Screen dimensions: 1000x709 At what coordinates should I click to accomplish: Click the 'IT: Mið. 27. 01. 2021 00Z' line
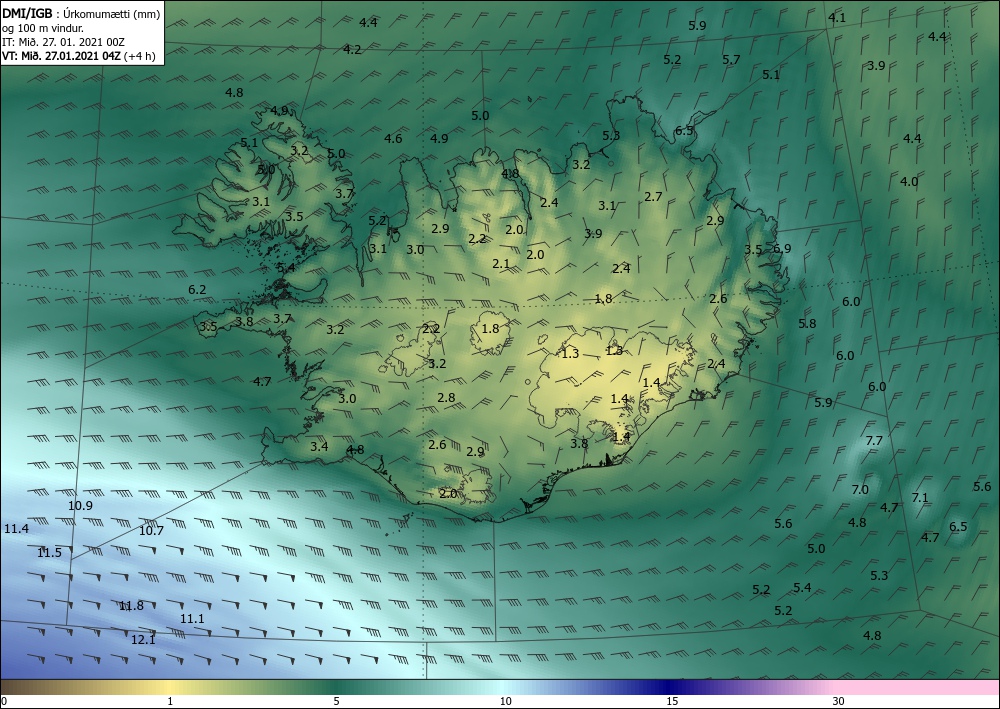pos(63,41)
